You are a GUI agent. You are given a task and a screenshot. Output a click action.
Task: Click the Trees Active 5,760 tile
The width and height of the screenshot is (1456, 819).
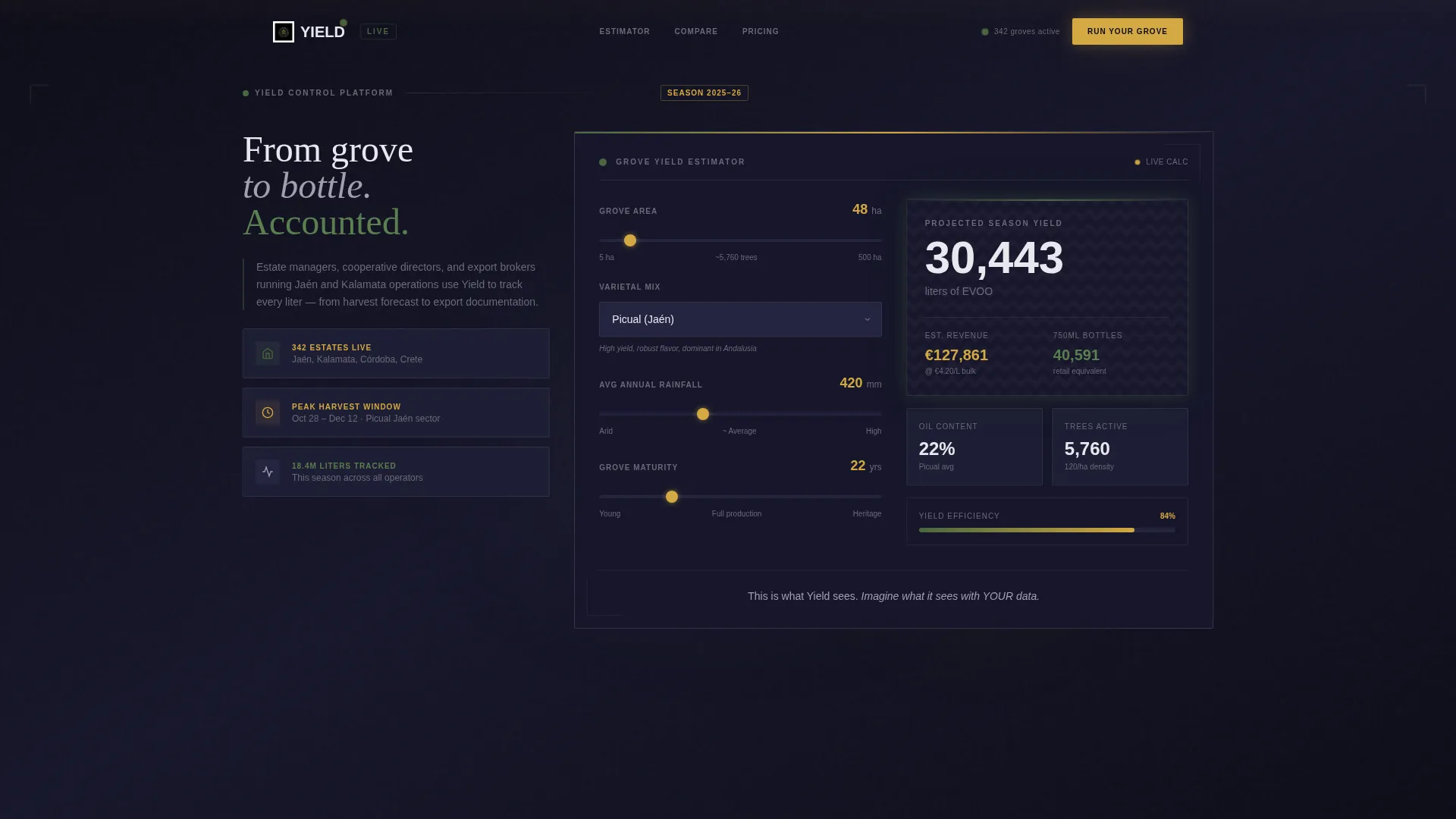coord(1120,447)
